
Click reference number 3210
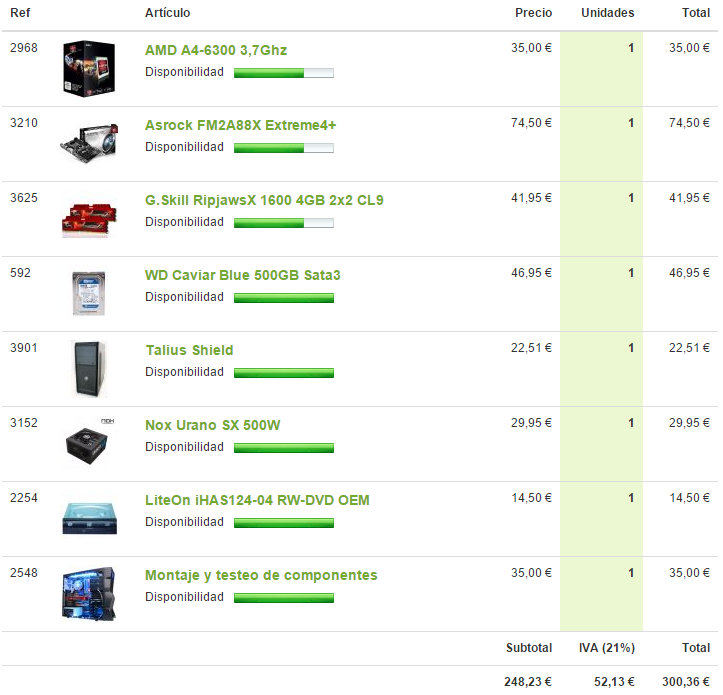pyautogui.click(x=24, y=123)
